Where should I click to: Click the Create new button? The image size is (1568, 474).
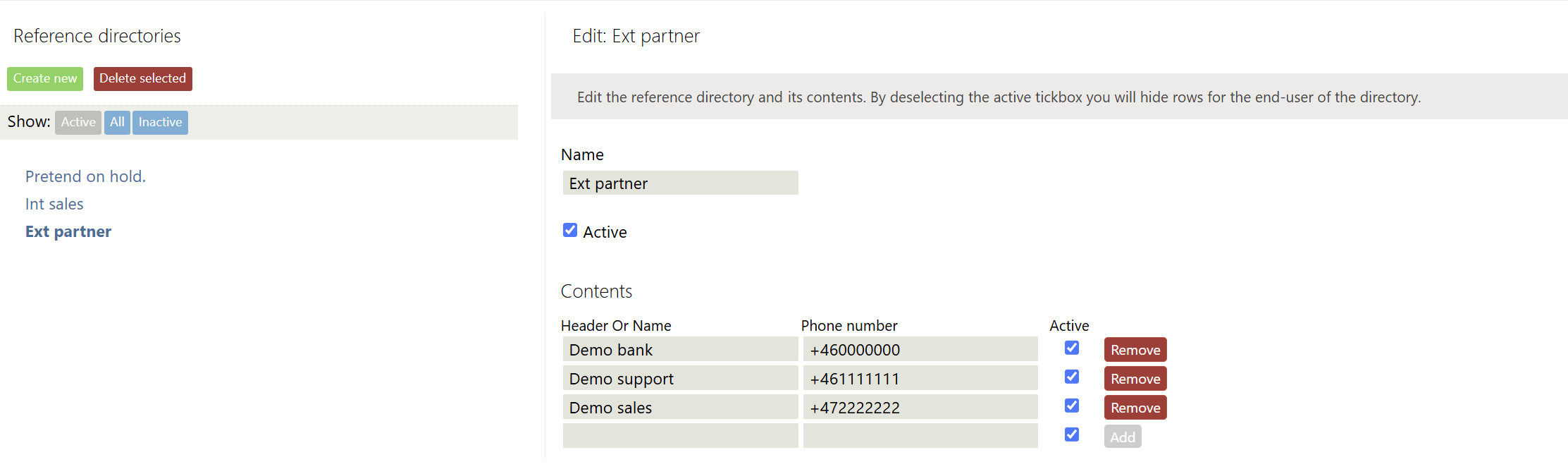45,78
